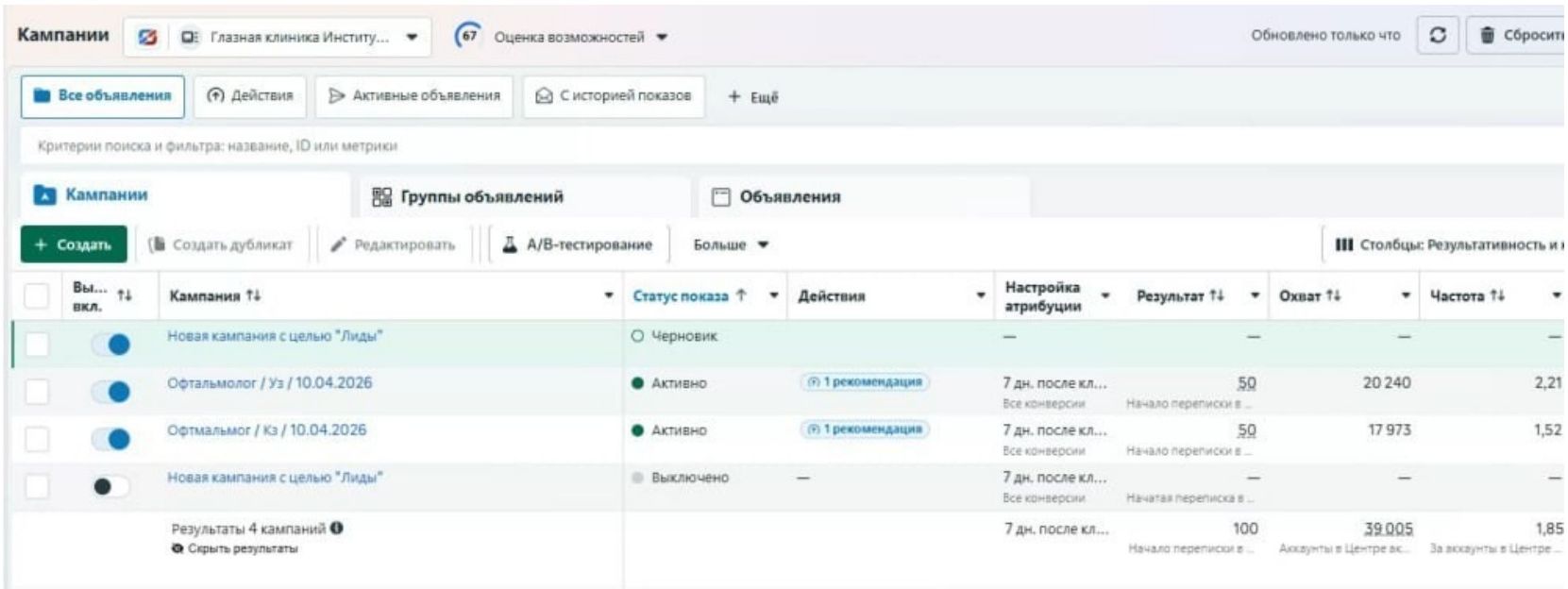Open the Результат column dropdown arrow
This screenshot has height=589, width=1568.
tap(1255, 295)
